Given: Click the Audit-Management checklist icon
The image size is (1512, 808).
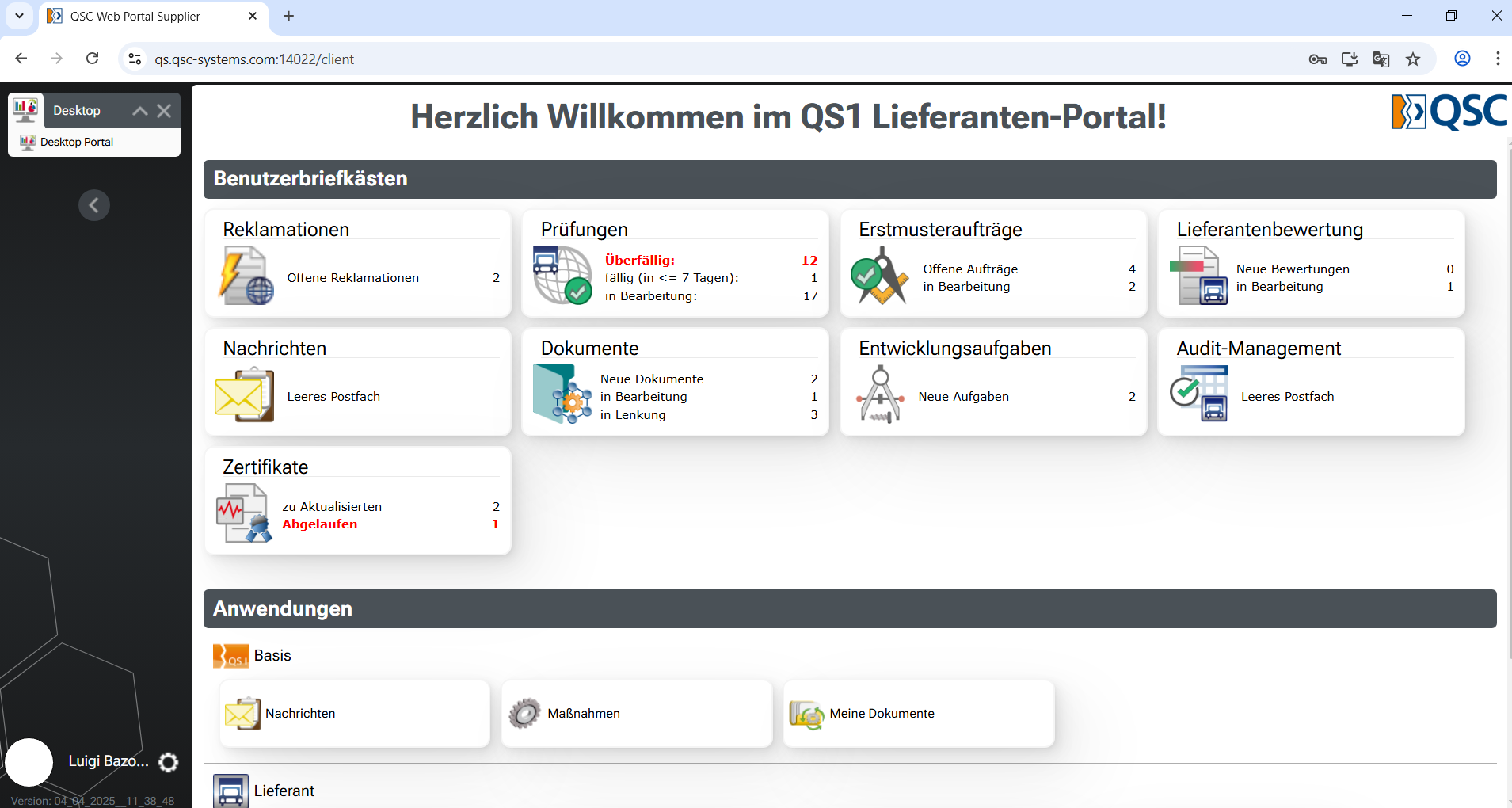Looking at the screenshot, I should pos(1198,394).
